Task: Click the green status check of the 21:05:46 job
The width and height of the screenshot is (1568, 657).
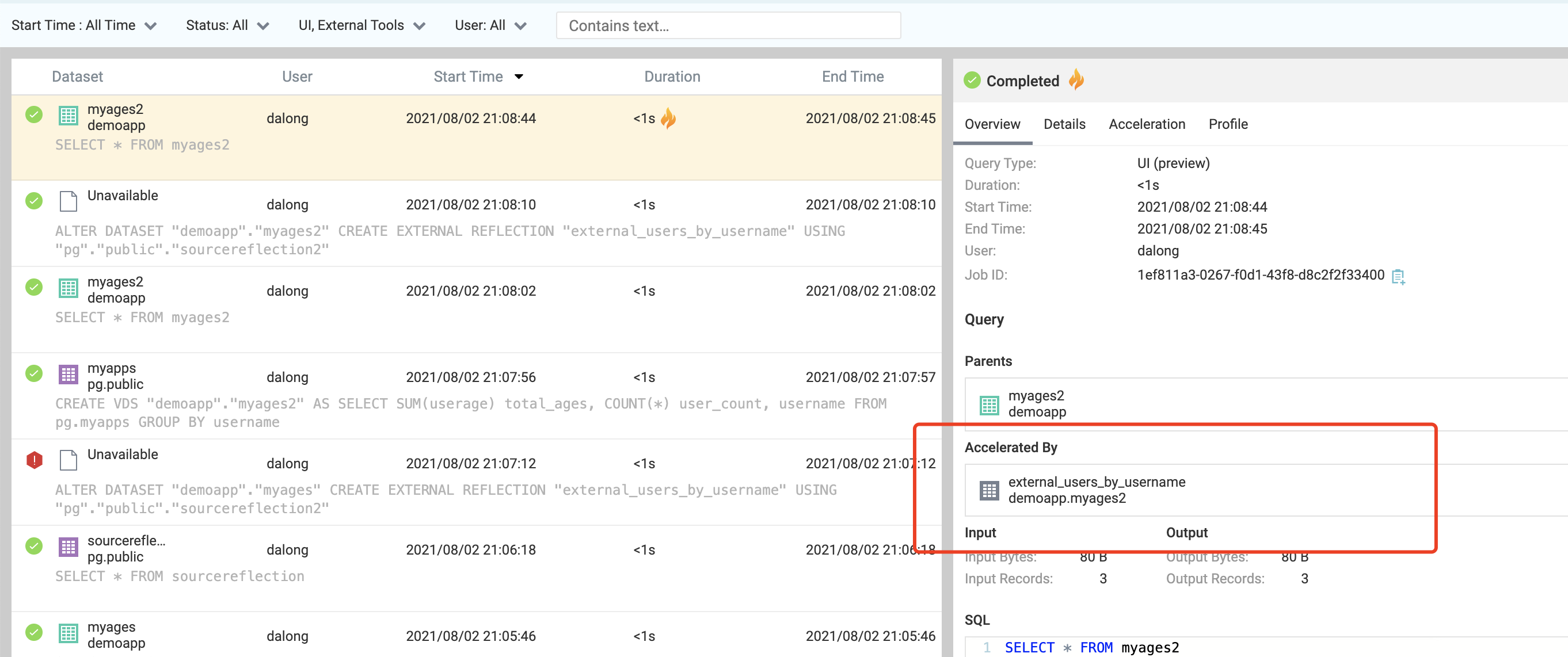Action: 34,633
